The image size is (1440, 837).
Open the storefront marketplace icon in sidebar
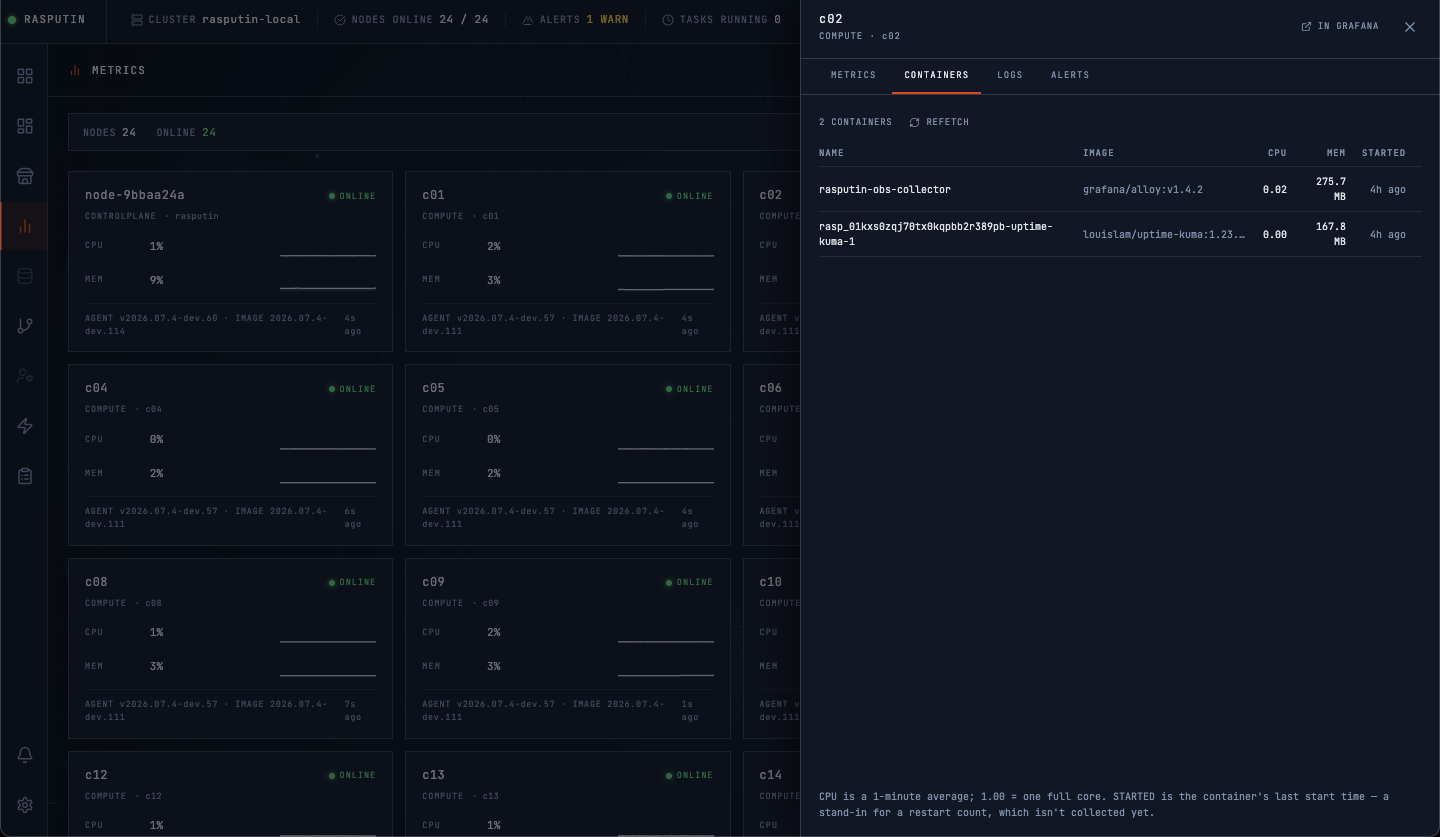point(25,176)
